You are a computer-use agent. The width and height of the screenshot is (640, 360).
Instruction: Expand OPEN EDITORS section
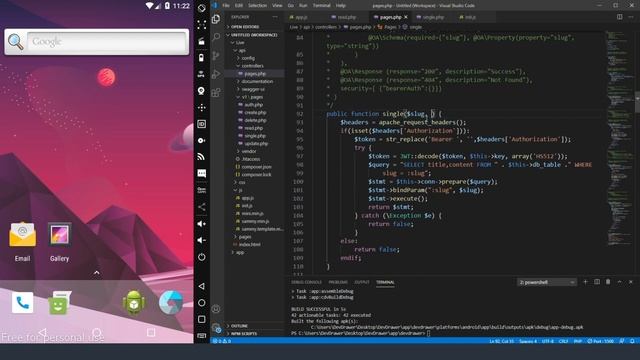[x=245, y=27]
